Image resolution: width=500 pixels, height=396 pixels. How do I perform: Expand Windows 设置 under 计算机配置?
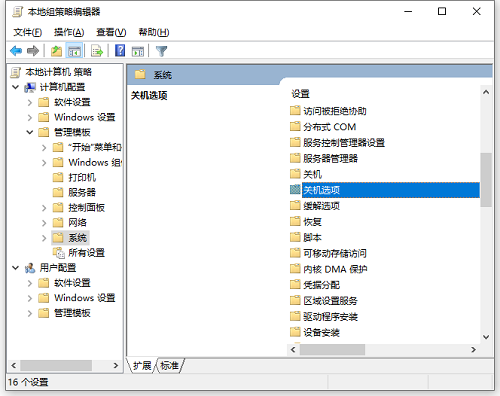coord(30,117)
